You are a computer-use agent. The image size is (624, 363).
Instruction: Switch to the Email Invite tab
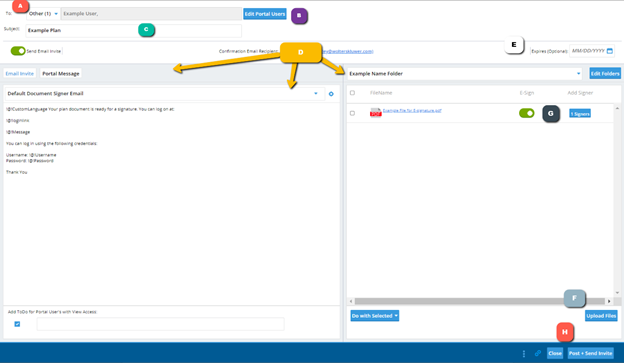coord(20,74)
